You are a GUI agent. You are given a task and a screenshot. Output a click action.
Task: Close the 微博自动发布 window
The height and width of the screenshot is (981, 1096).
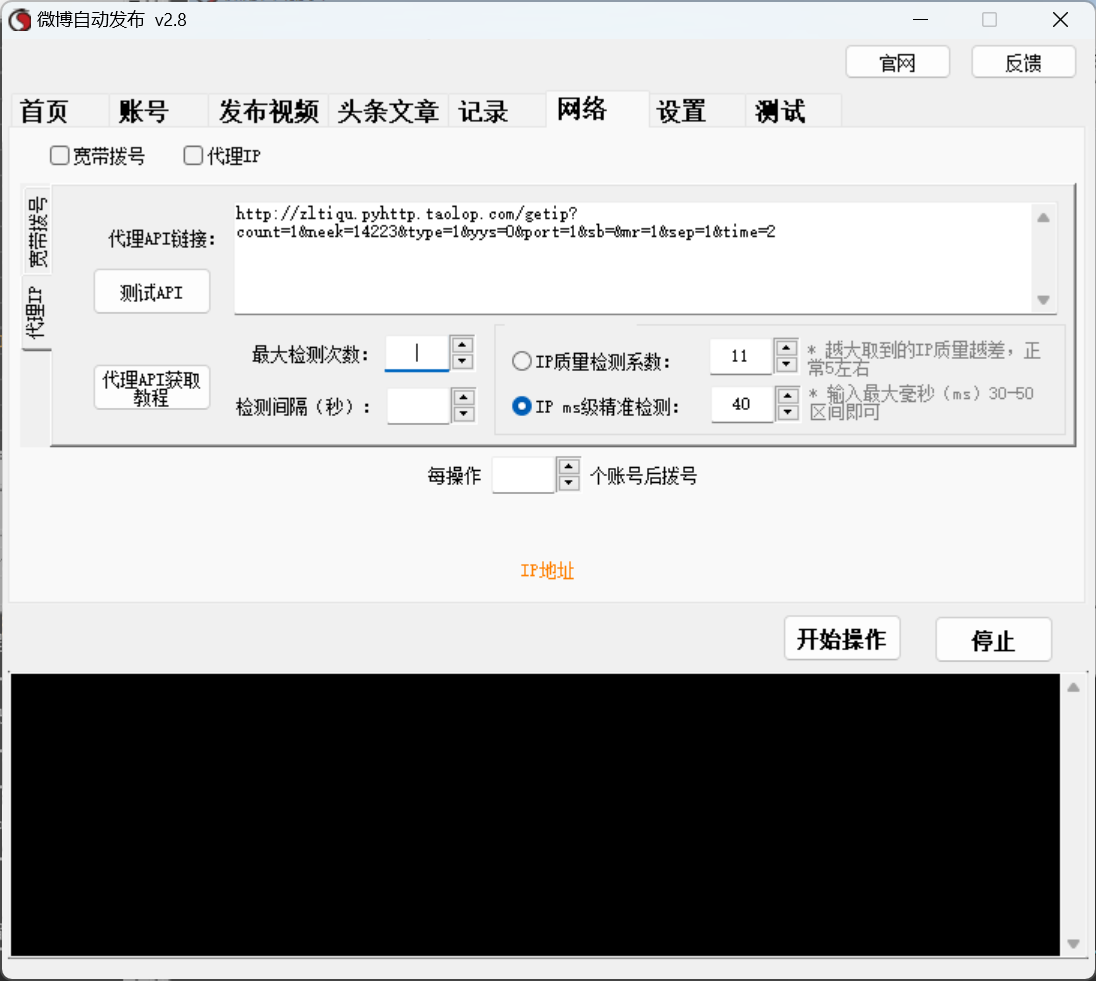(x=1060, y=20)
